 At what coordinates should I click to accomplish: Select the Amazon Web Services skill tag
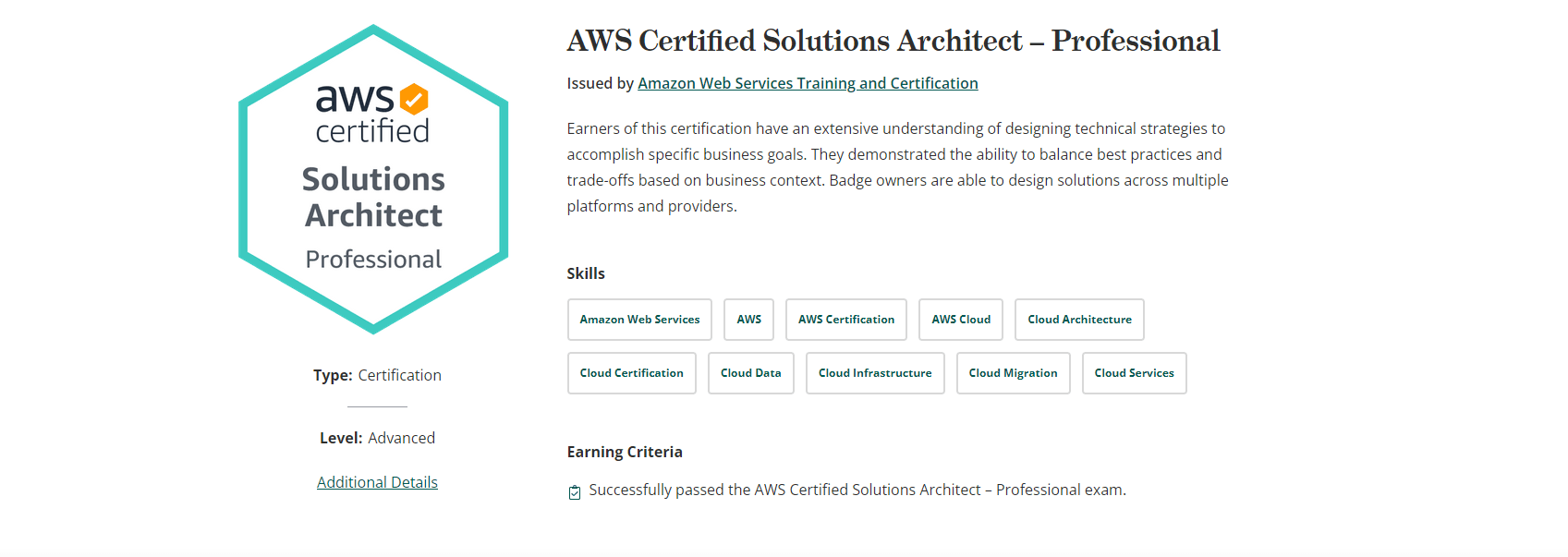[x=639, y=320]
